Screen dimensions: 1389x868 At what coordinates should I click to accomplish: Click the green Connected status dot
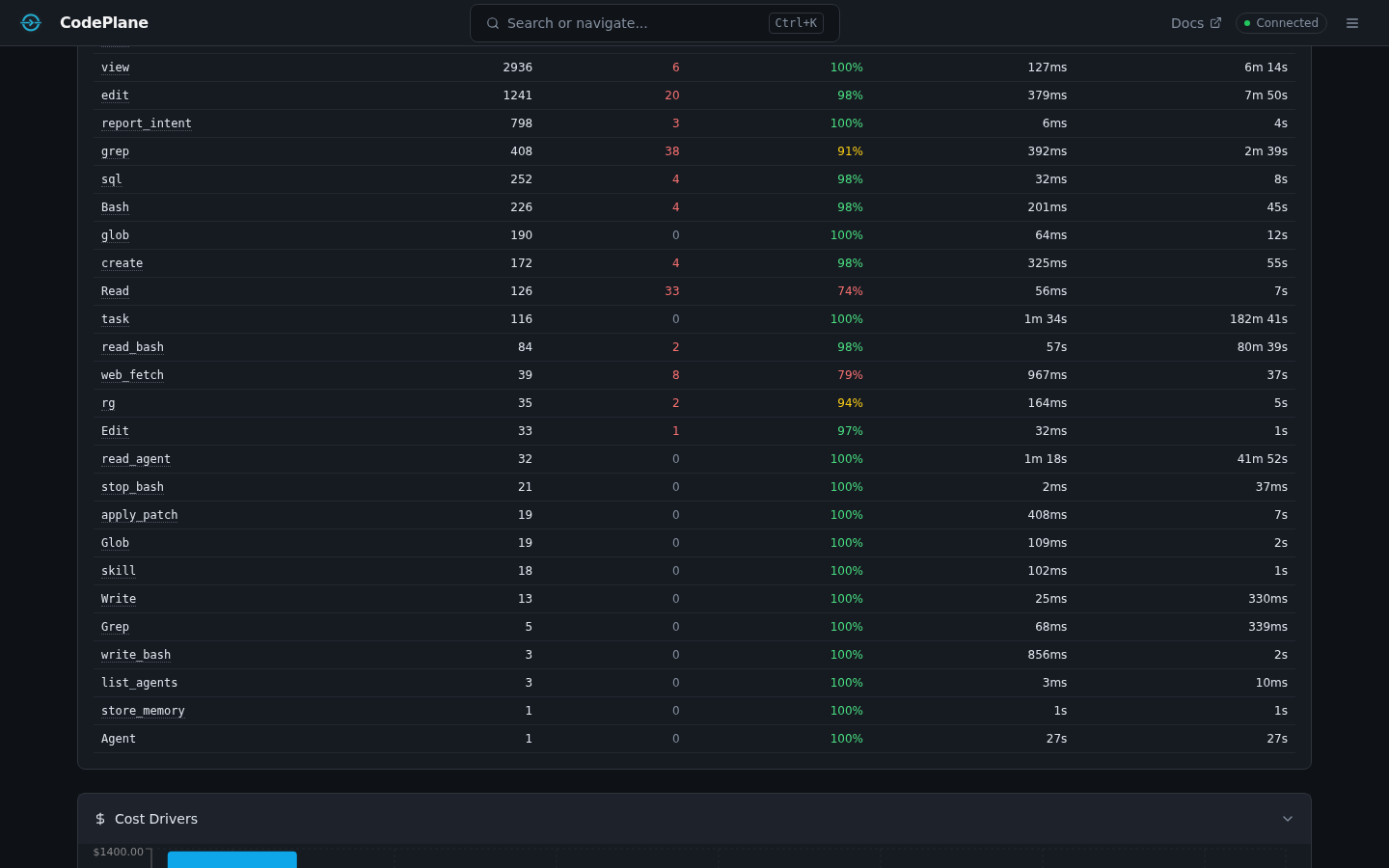pyautogui.click(x=1246, y=23)
